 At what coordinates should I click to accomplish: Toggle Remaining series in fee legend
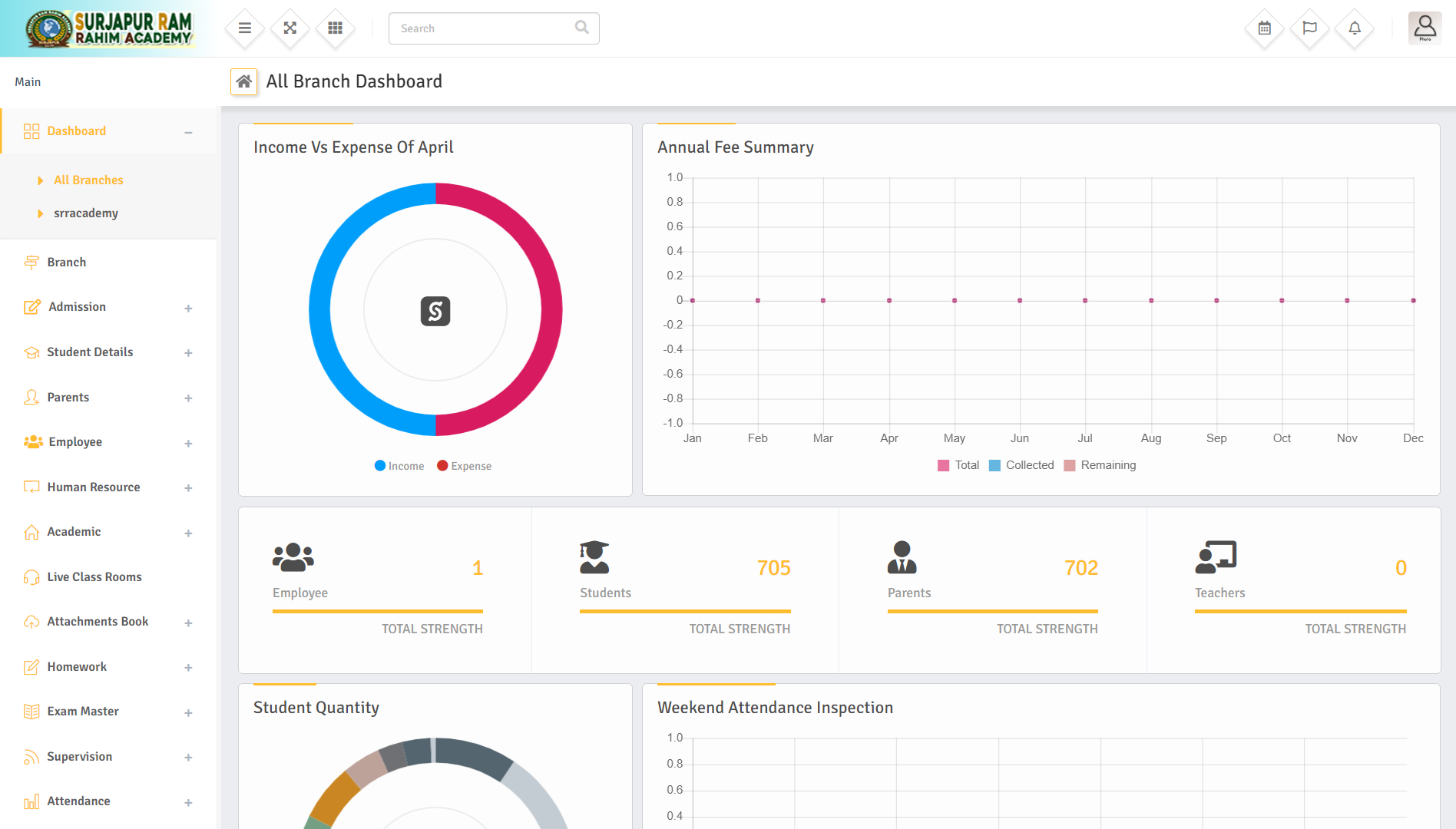tap(1100, 465)
